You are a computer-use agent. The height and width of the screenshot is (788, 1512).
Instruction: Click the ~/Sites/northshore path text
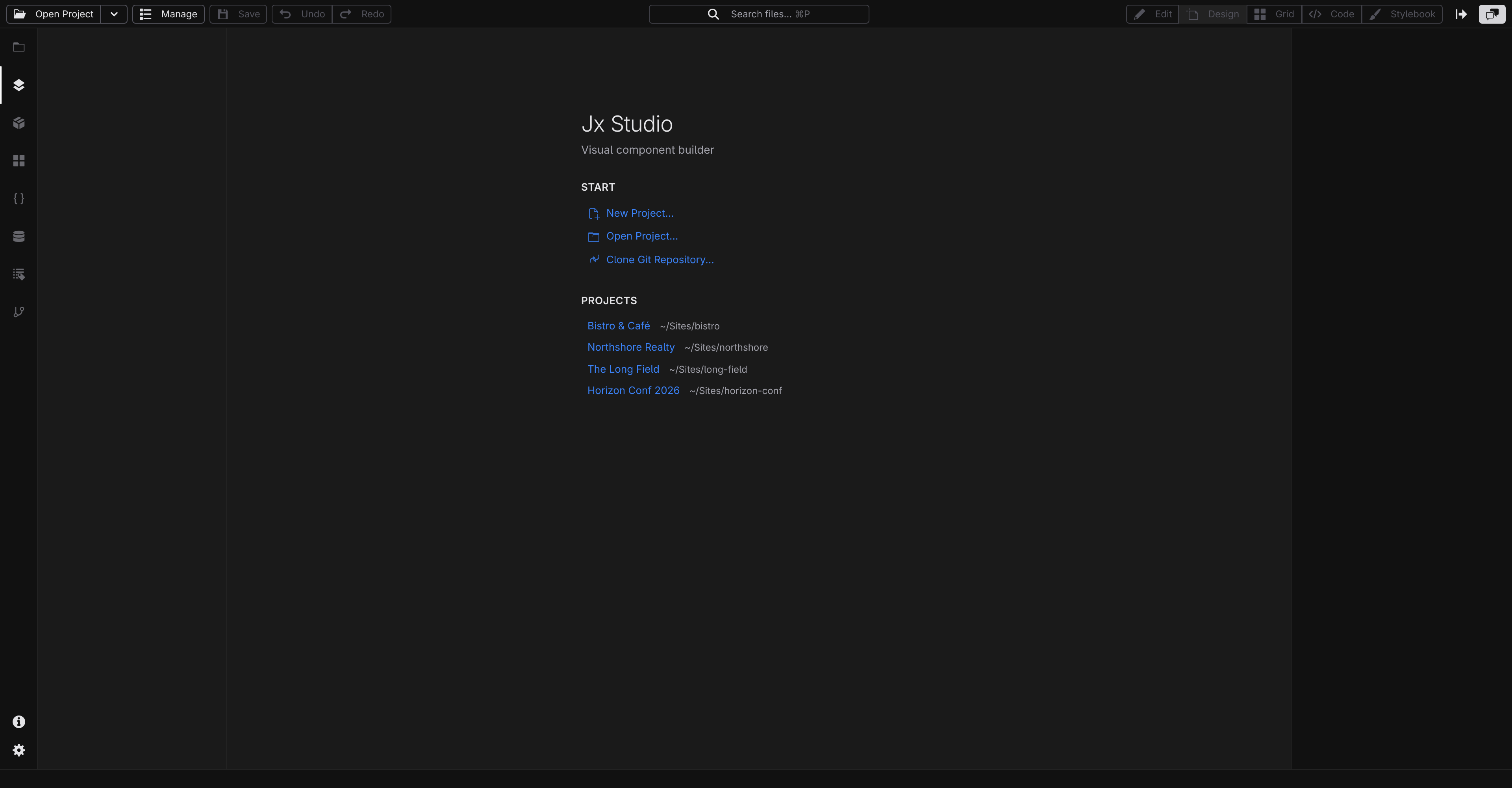726,348
